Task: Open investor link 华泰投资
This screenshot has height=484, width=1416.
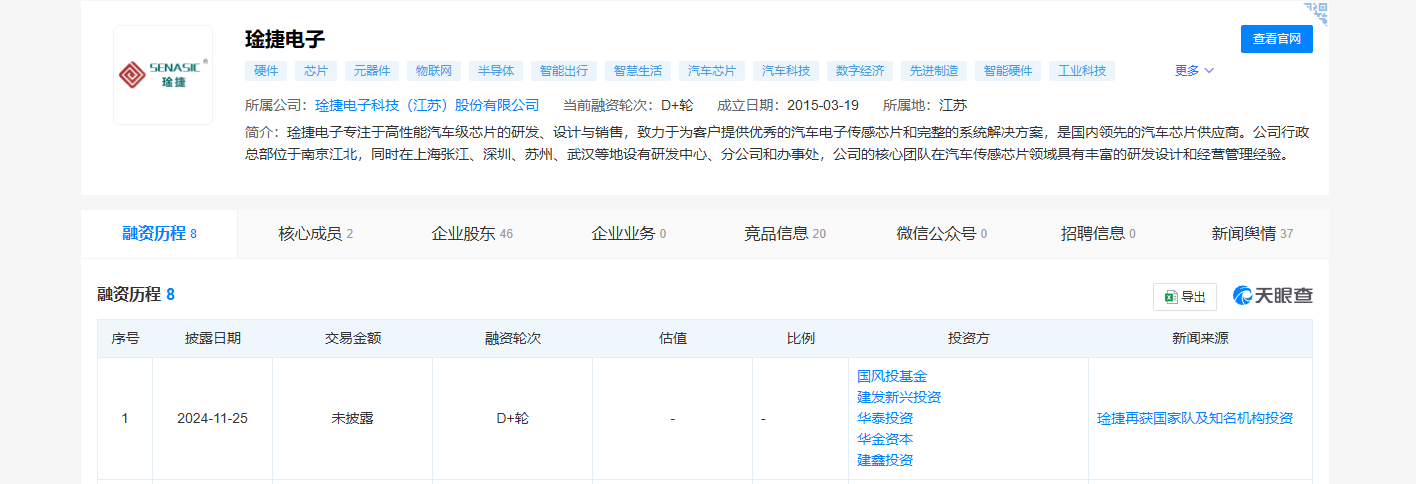Action: click(x=885, y=418)
